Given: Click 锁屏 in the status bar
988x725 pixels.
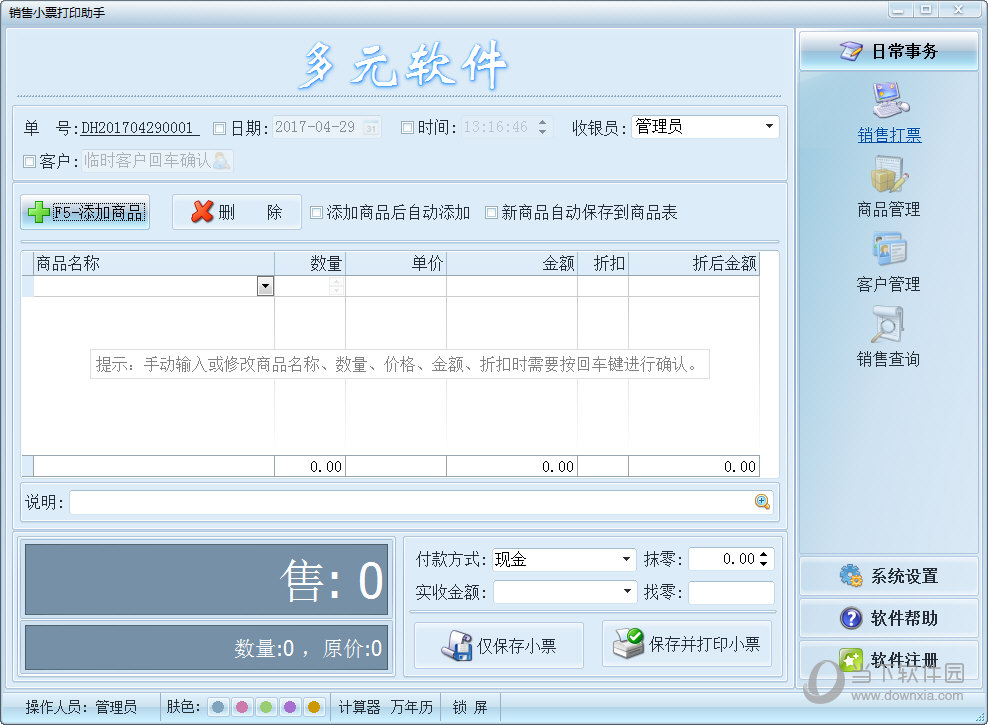Looking at the screenshot, I should pyautogui.click(x=470, y=707).
